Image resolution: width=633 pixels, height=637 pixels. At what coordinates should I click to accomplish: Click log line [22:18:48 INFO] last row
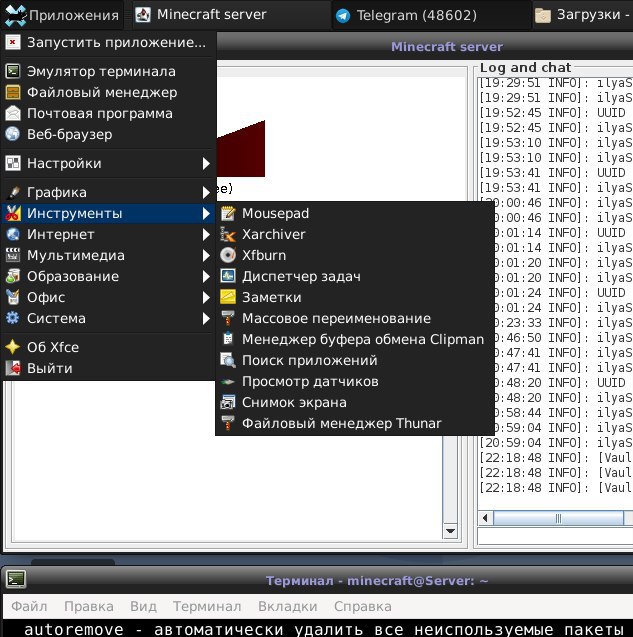555,488
